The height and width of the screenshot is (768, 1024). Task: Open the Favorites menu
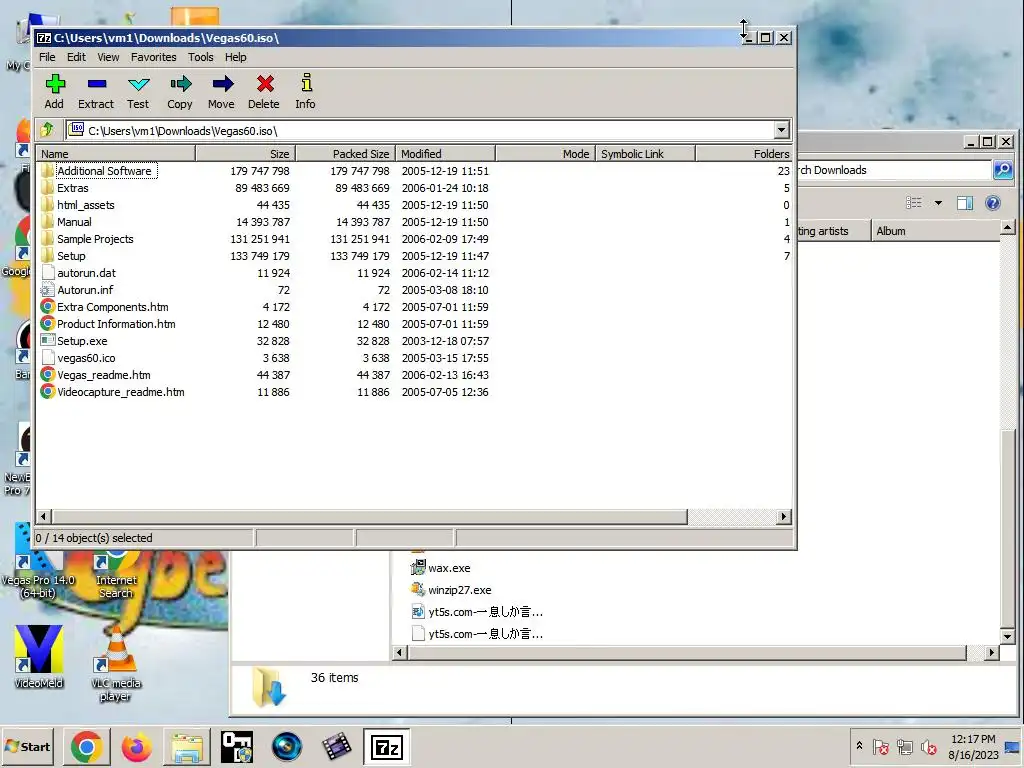[153, 57]
